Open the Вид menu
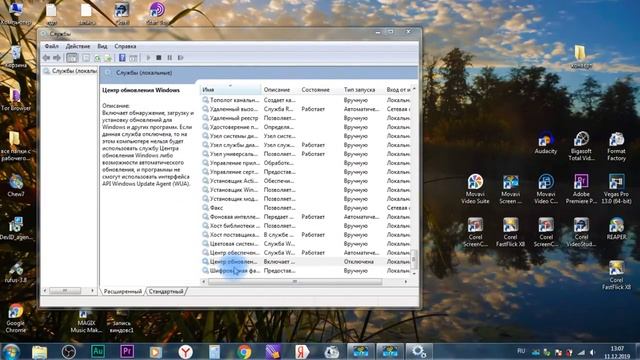640x360 pixels. 102,46
